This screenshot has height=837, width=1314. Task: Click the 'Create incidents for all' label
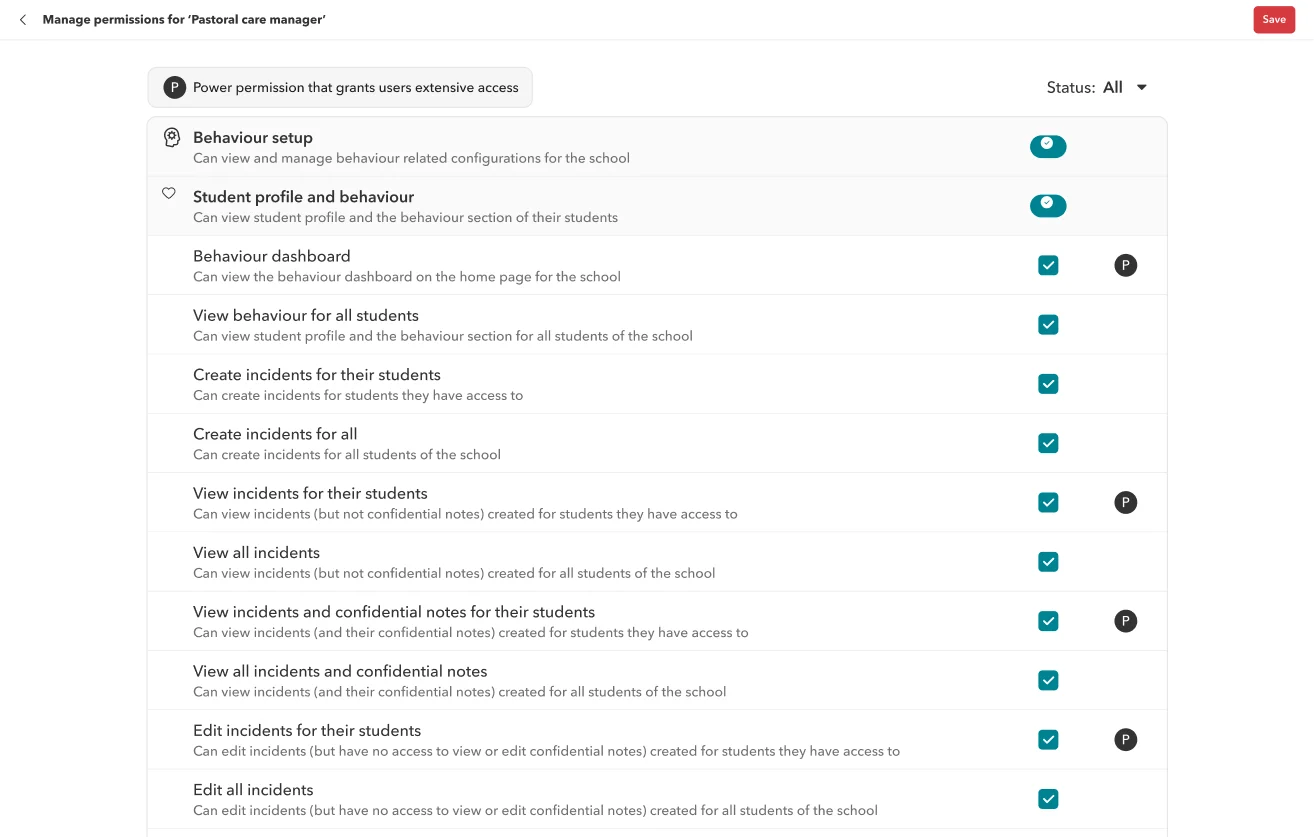click(x=275, y=434)
